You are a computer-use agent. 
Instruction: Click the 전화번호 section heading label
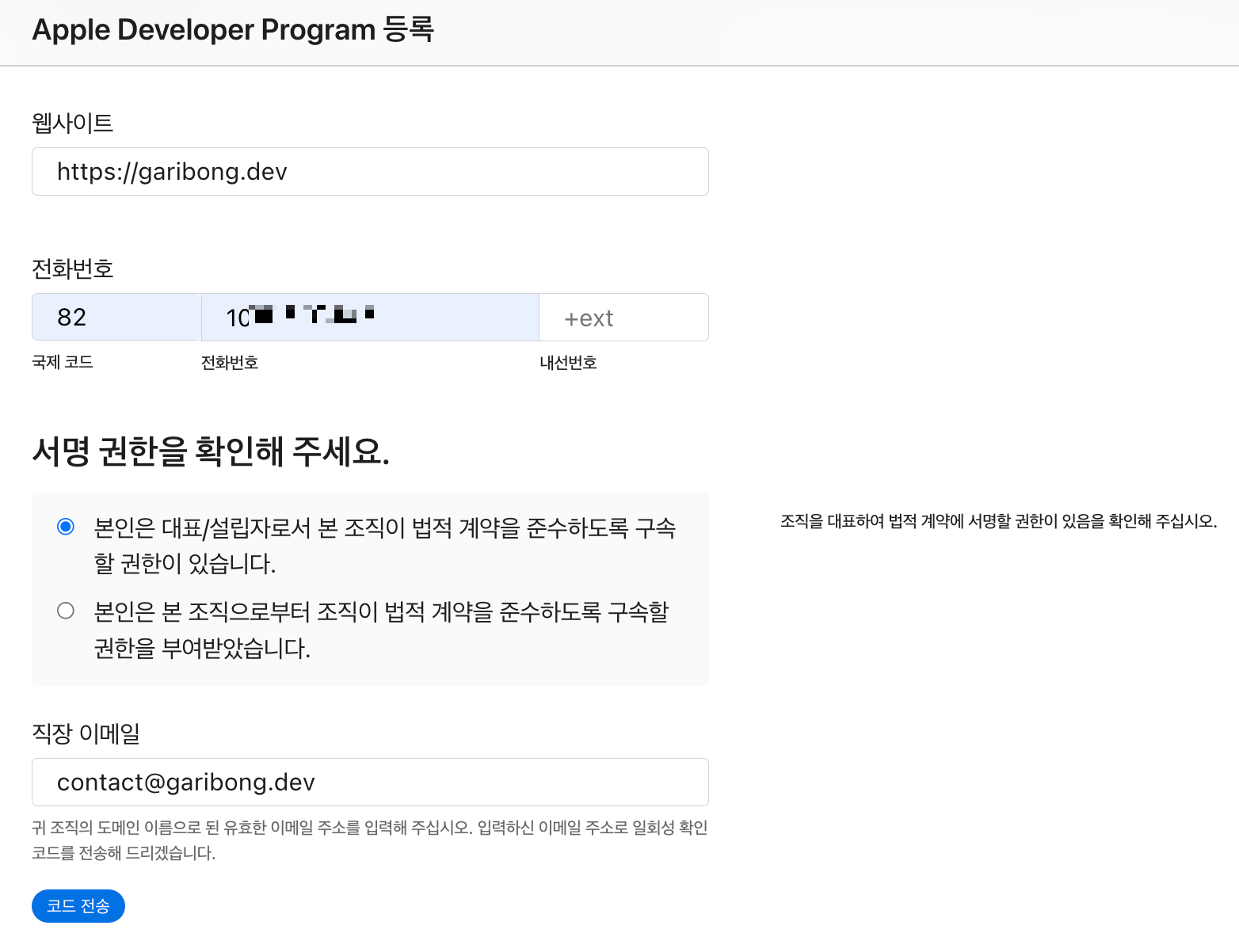click(x=73, y=269)
